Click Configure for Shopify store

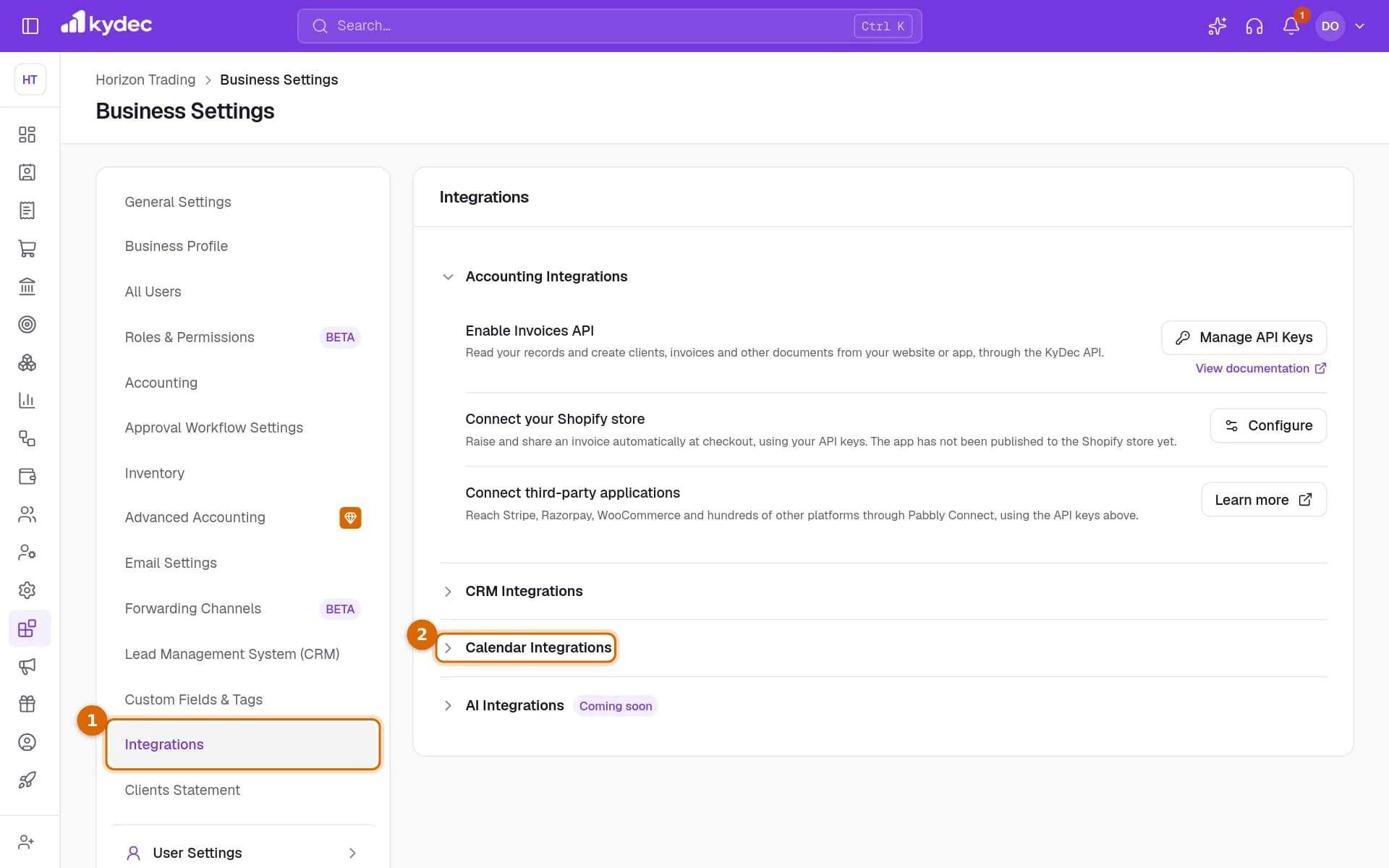(1268, 425)
